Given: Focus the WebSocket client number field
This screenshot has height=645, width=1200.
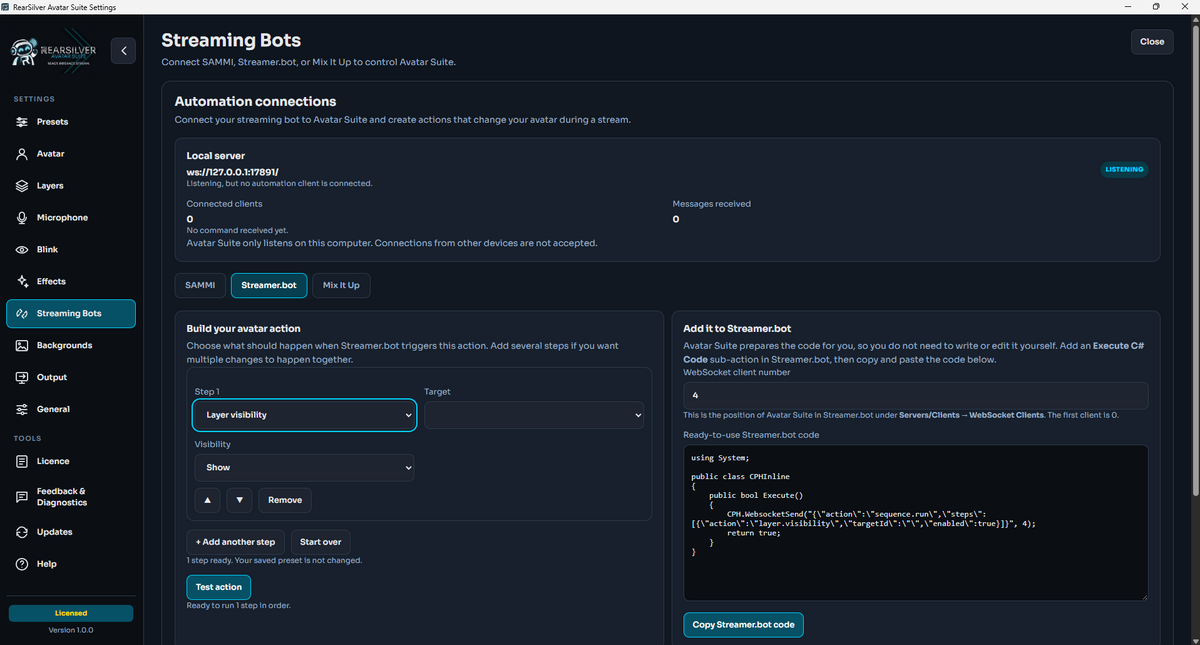Looking at the screenshot, I should (915, 396).
